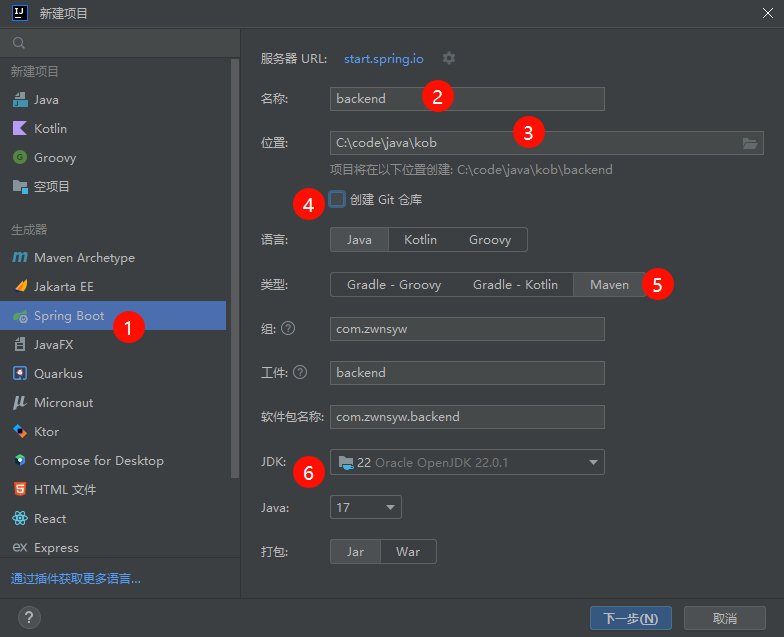
Task: Enable the 创建 Git 仓库 checkbox
Action: (x=337, y=199)
